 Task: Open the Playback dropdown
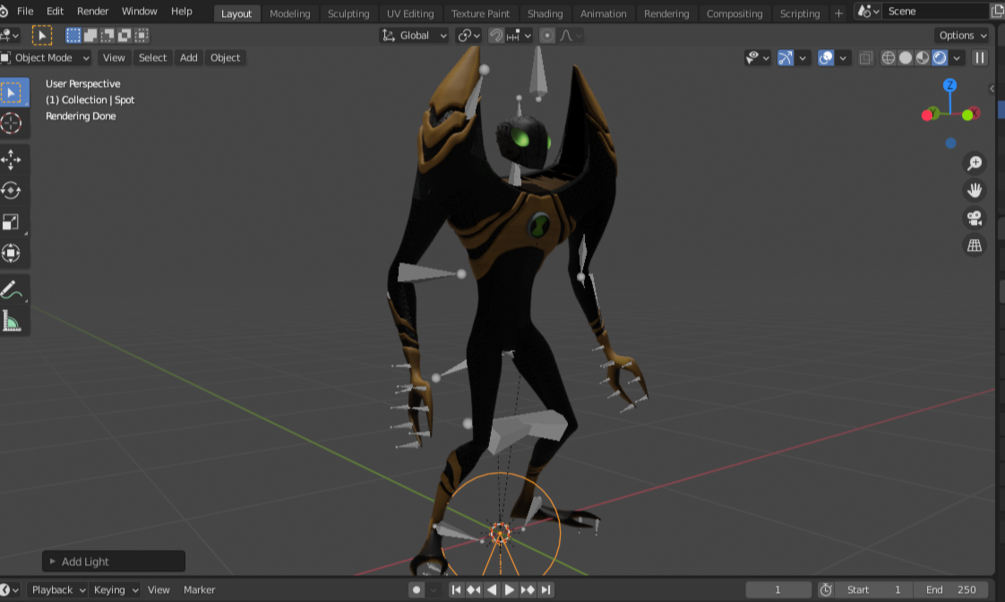(57, 590)
